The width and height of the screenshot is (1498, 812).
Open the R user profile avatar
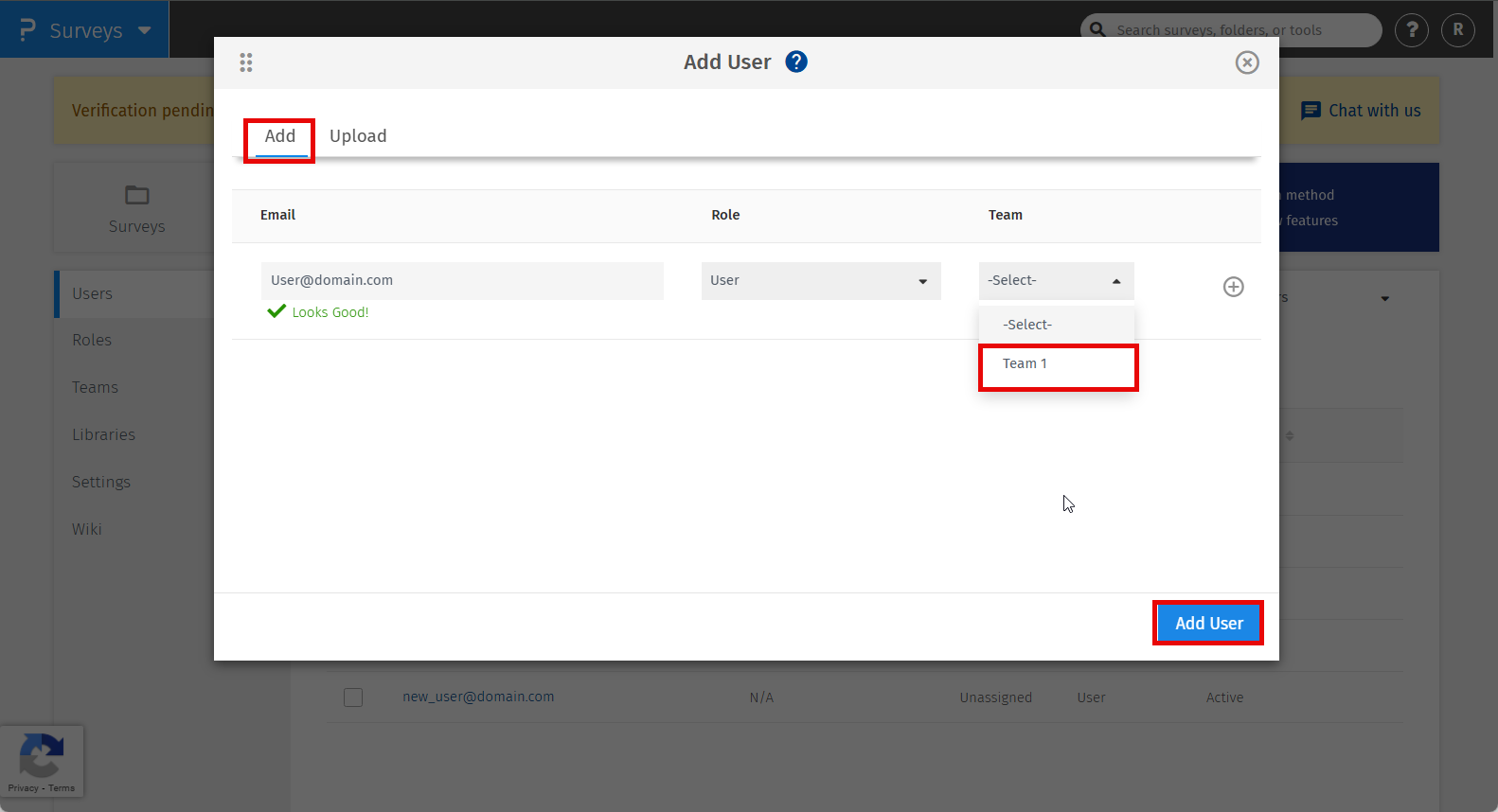pos(1458,30)
